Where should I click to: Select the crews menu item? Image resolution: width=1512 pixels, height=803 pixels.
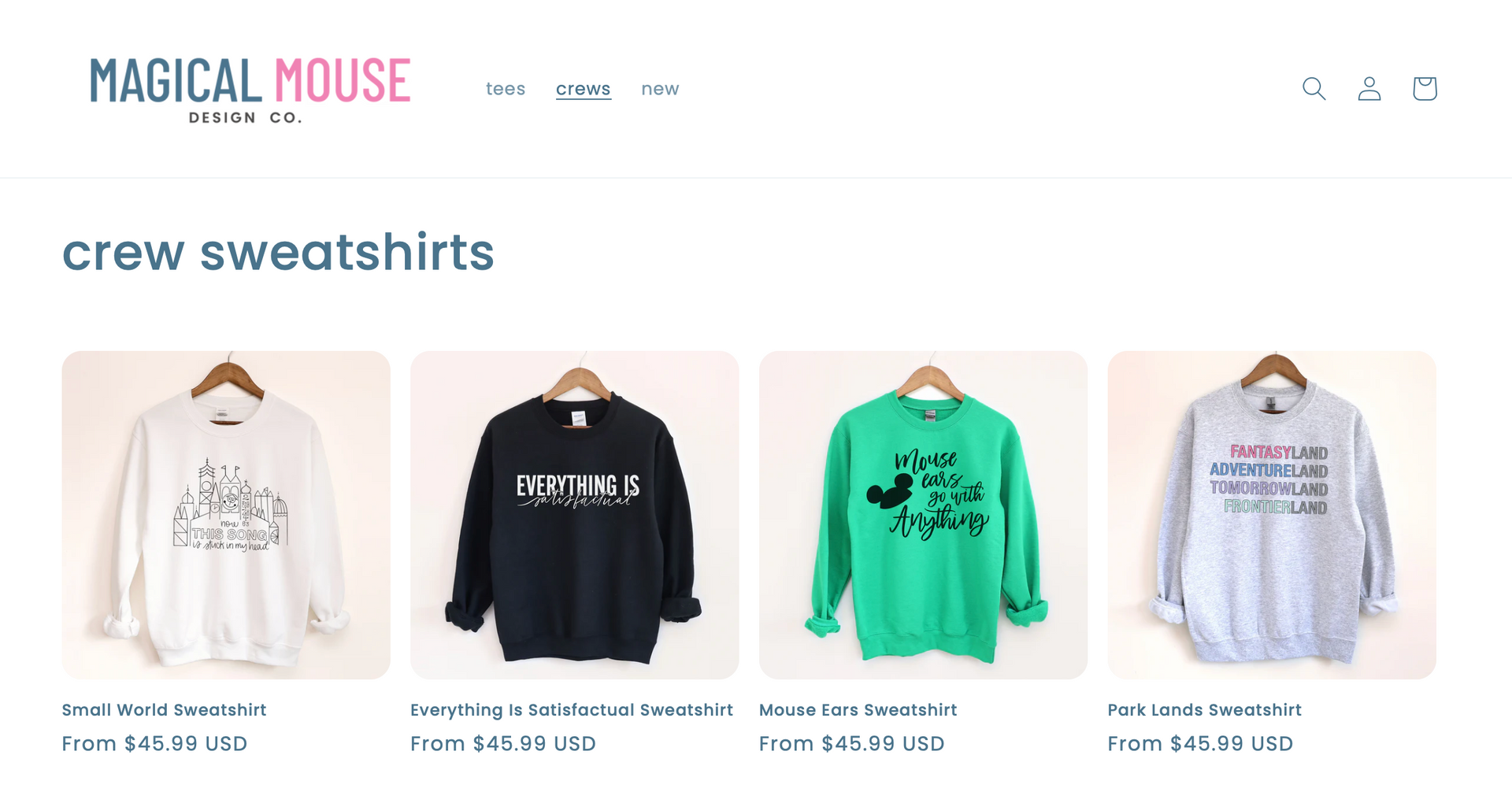click(x=584, y=89)
